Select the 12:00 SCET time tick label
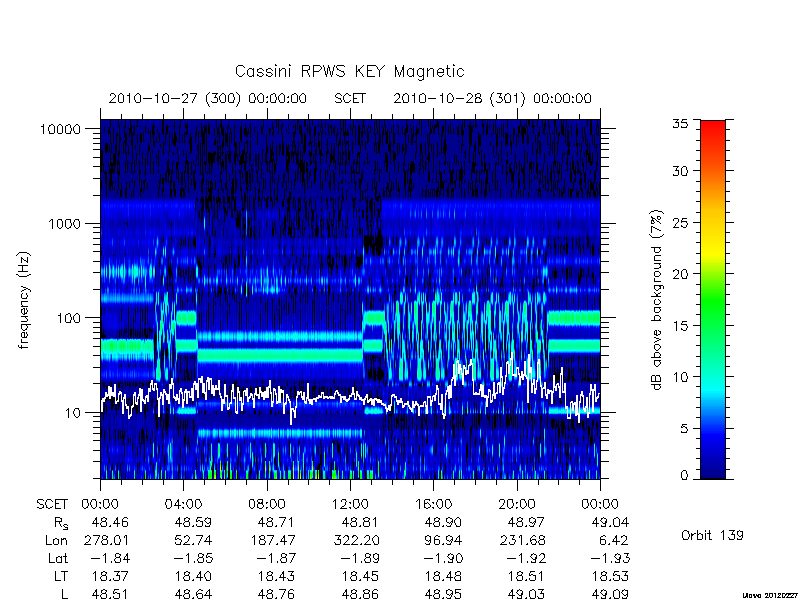The width and height of the screenshot is (800, 600). 350,504
